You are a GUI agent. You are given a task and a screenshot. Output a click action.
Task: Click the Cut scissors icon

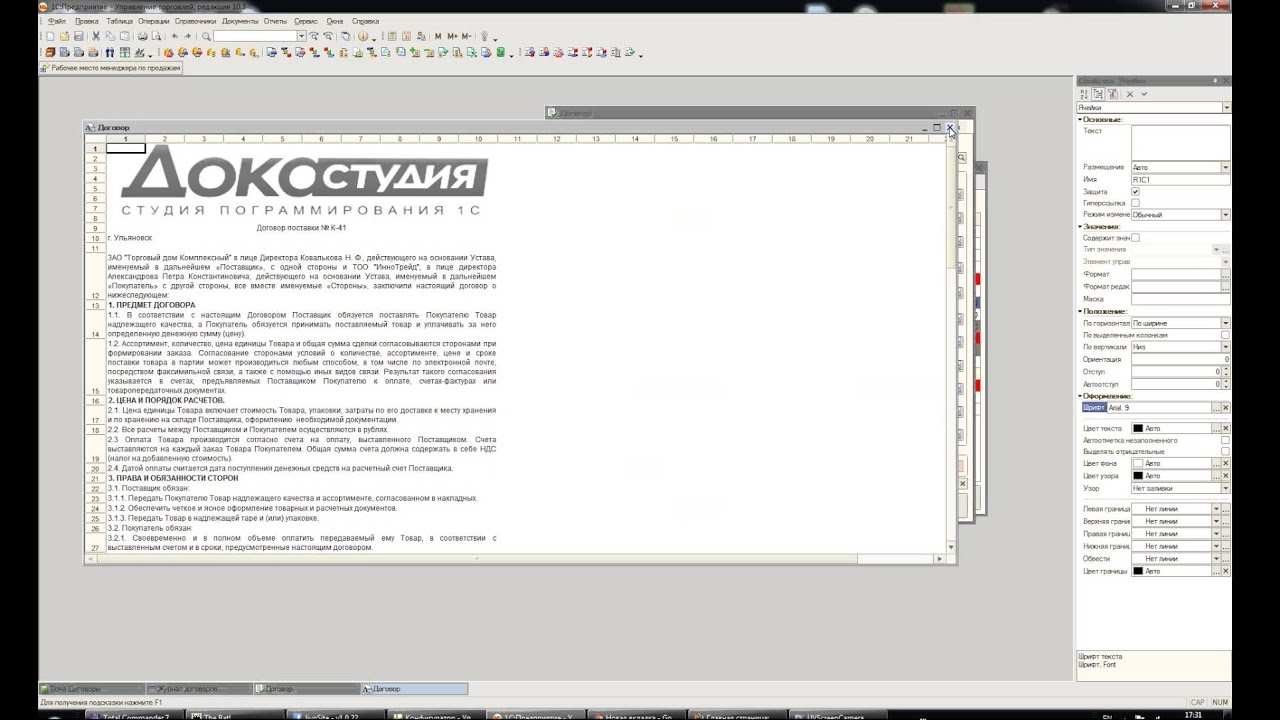coord(96,36)
